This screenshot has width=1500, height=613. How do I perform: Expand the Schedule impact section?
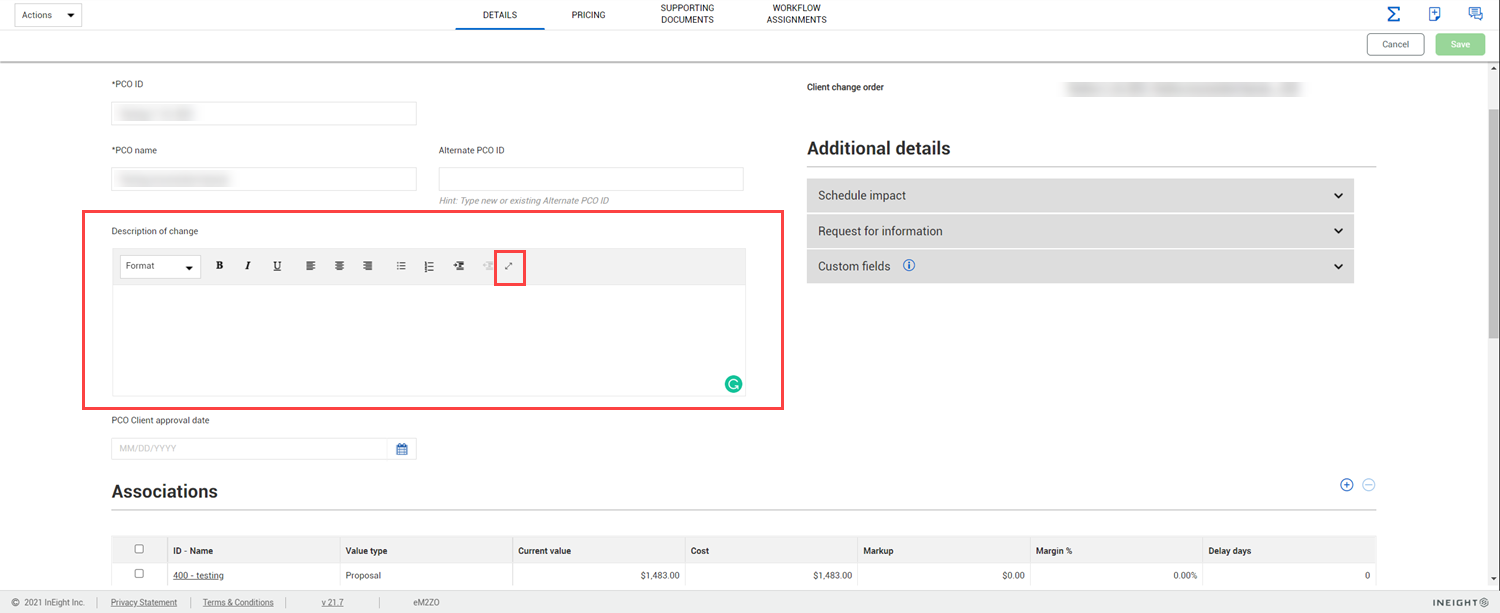1080,196
